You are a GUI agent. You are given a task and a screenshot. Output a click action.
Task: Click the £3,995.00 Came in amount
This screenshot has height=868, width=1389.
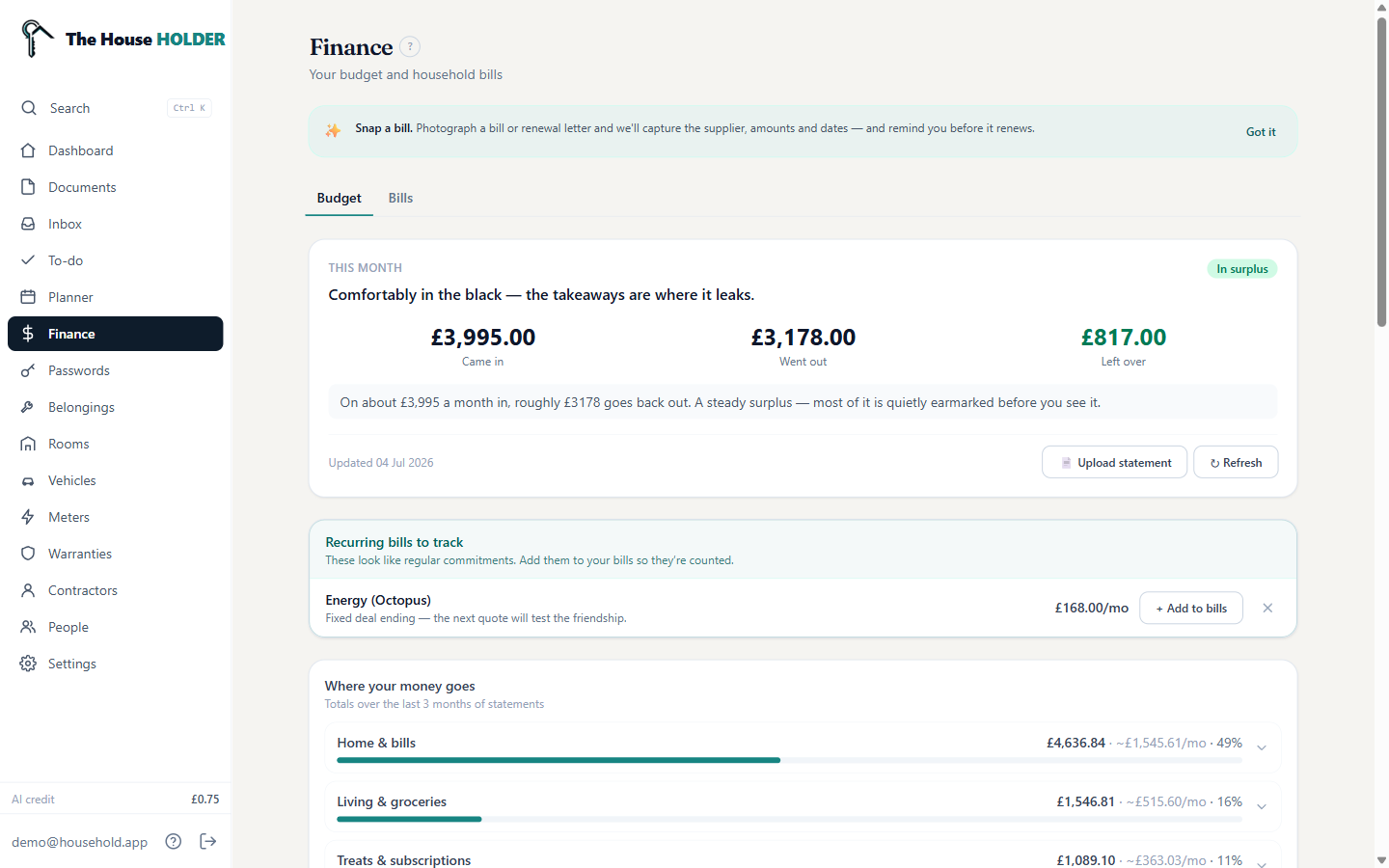[x=482, y=338]
